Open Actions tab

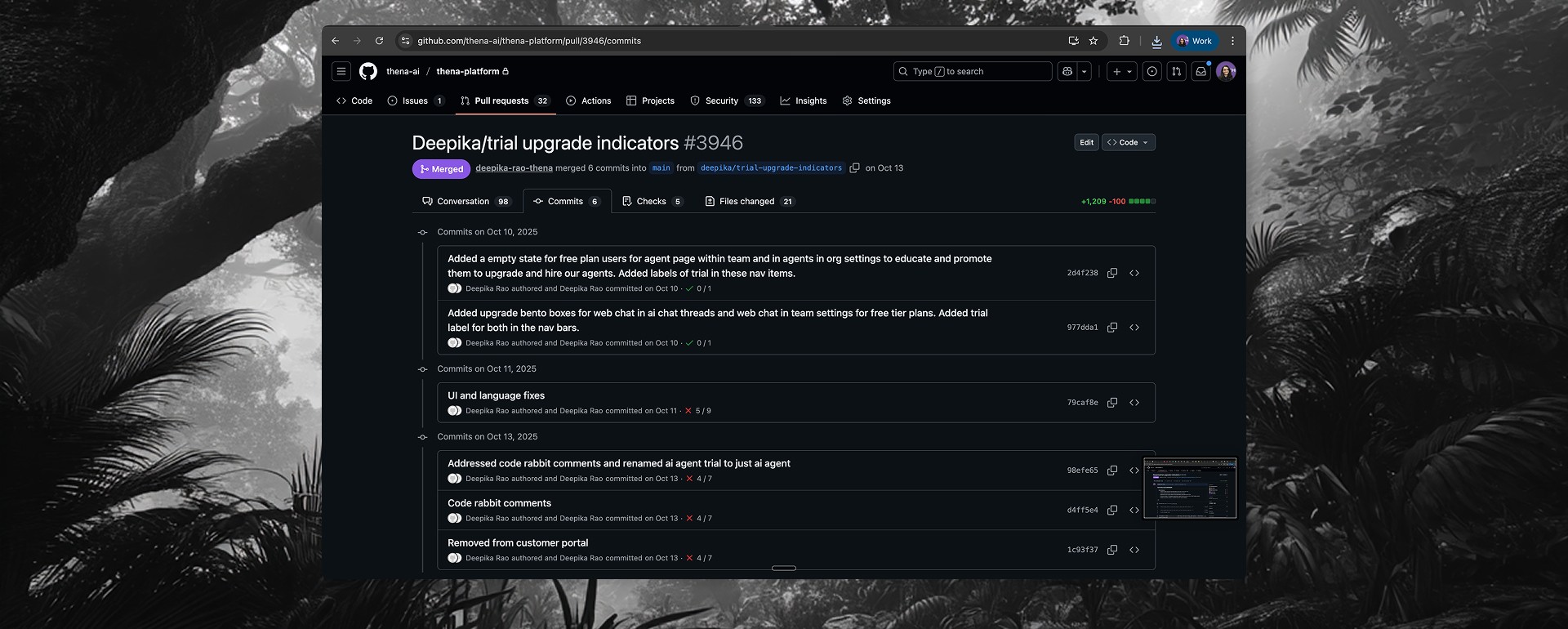click(x=589, y=101)
